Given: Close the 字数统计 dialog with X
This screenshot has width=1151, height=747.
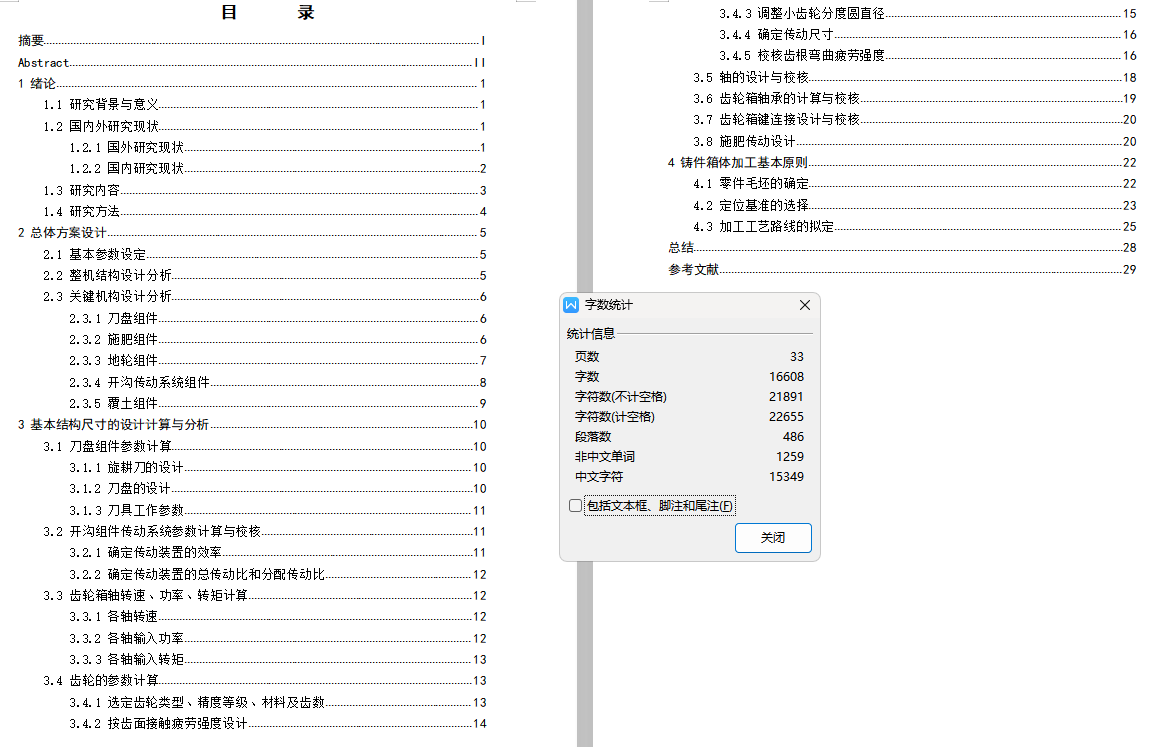Looking at the screenshot, I should pyautogui.click(x=805, y=305).
